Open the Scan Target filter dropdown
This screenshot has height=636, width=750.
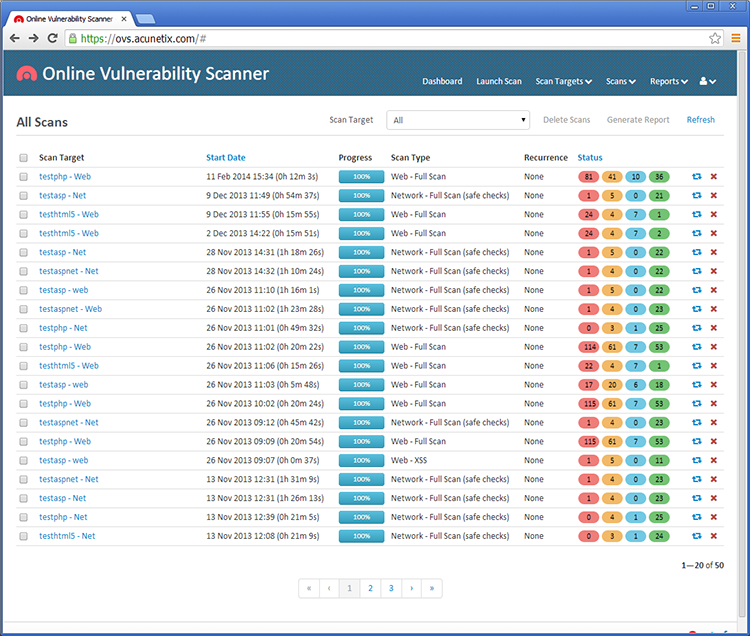[458, 120]
